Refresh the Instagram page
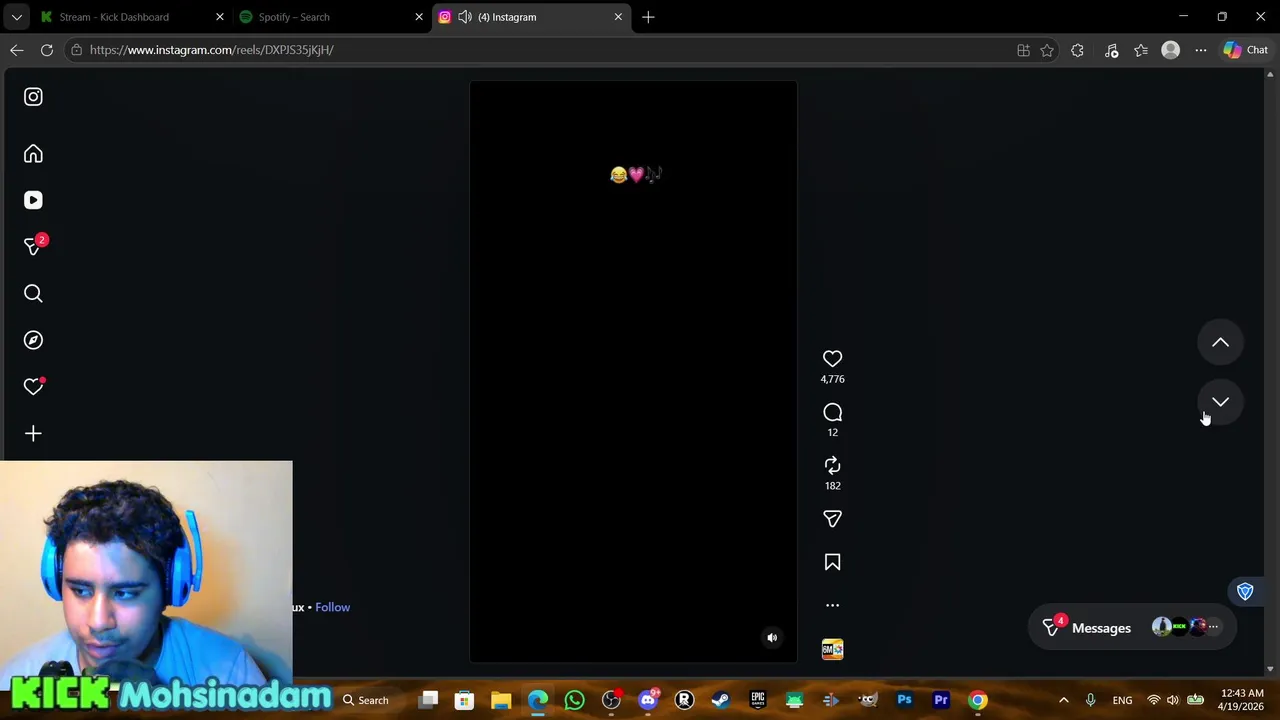The height and width of the screenshot is (720, 1280). coord(47,50)
